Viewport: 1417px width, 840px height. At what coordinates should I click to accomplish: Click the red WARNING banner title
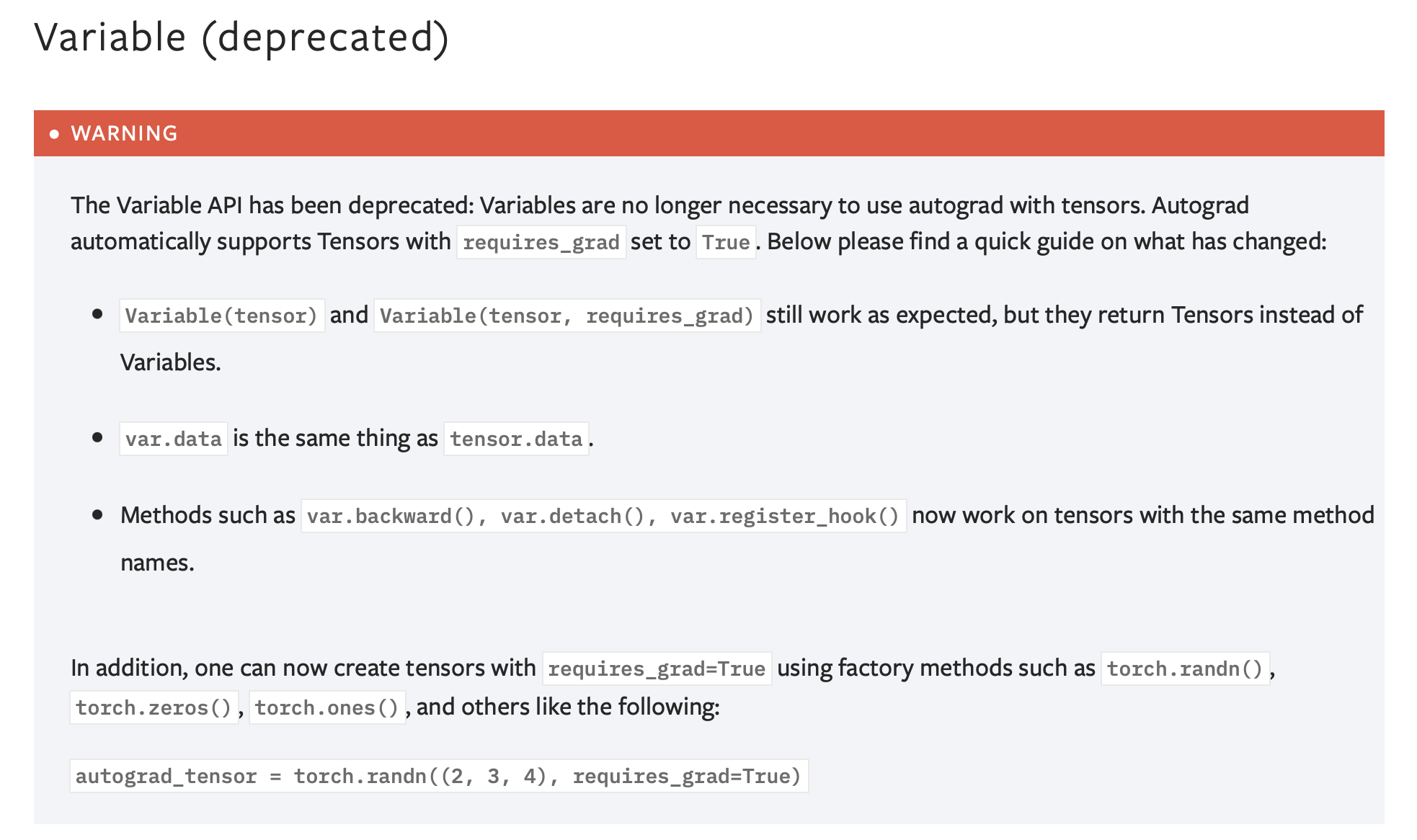coord(124,134)
